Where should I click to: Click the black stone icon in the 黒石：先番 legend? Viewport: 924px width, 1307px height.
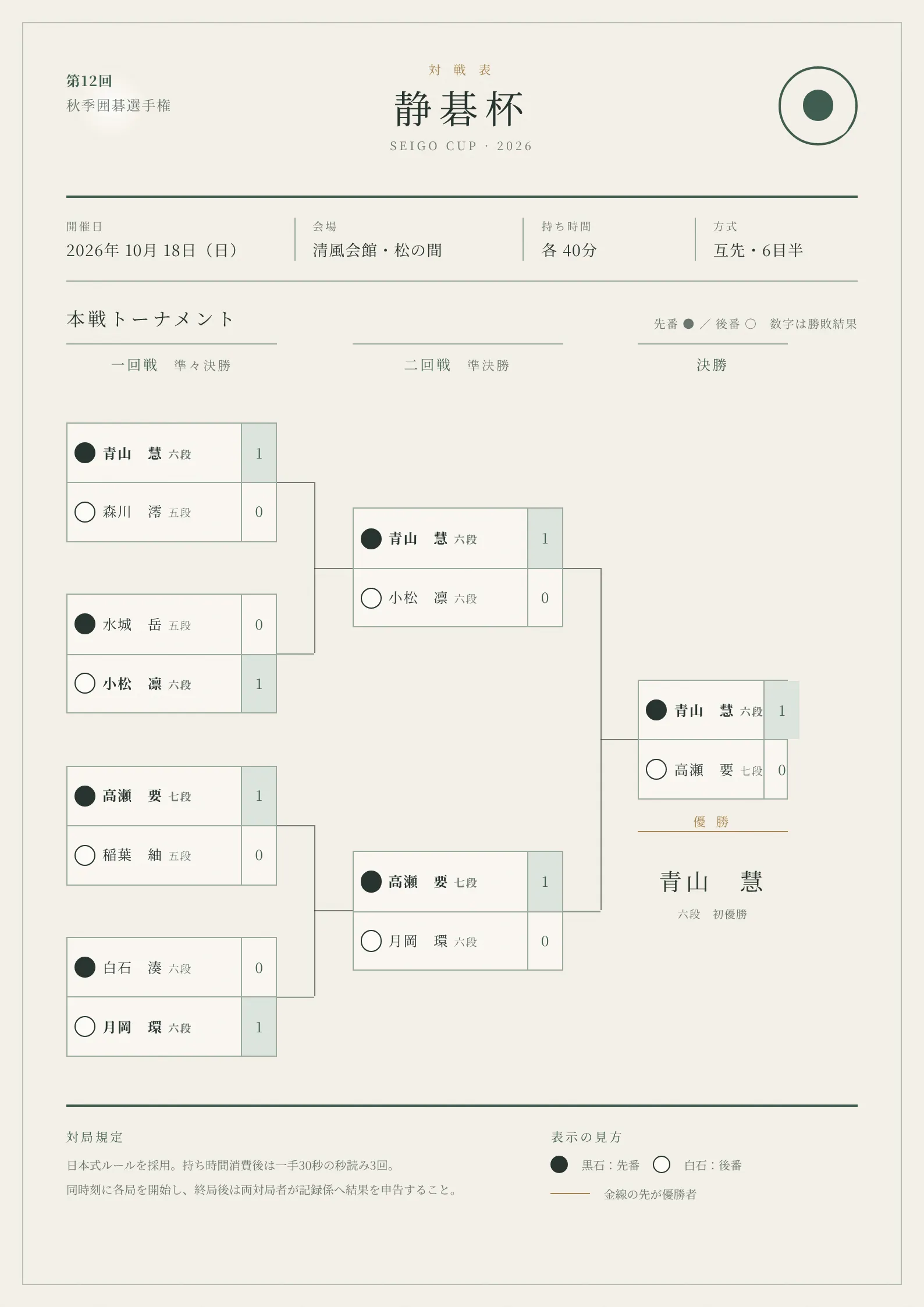[x=559, y=1164]
